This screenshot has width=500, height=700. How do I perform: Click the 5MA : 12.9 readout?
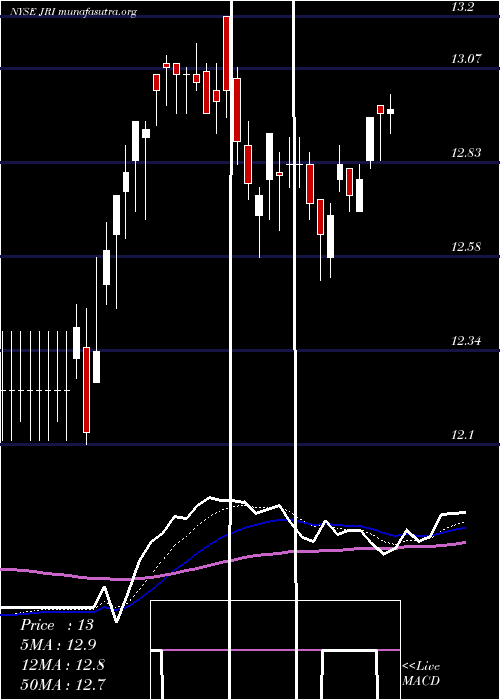tap(59, 644)
